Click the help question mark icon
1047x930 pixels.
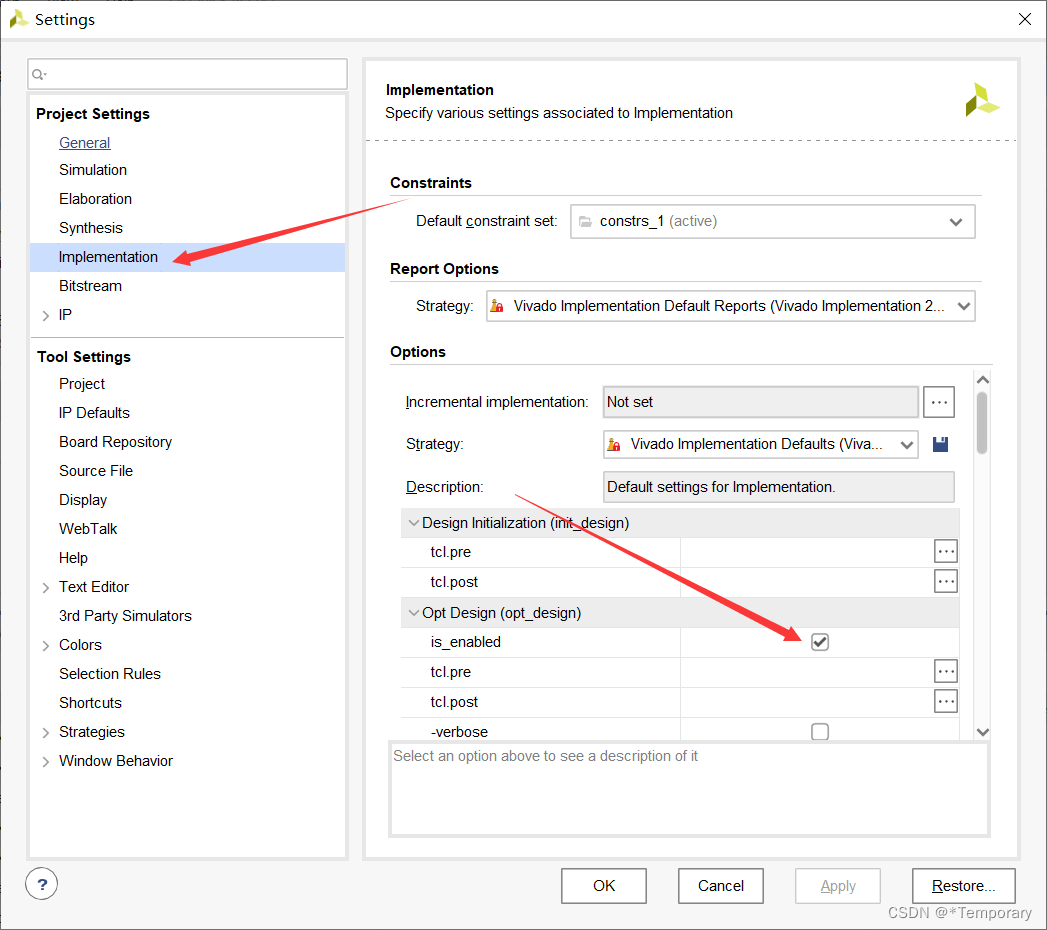(x=40, y=884)
